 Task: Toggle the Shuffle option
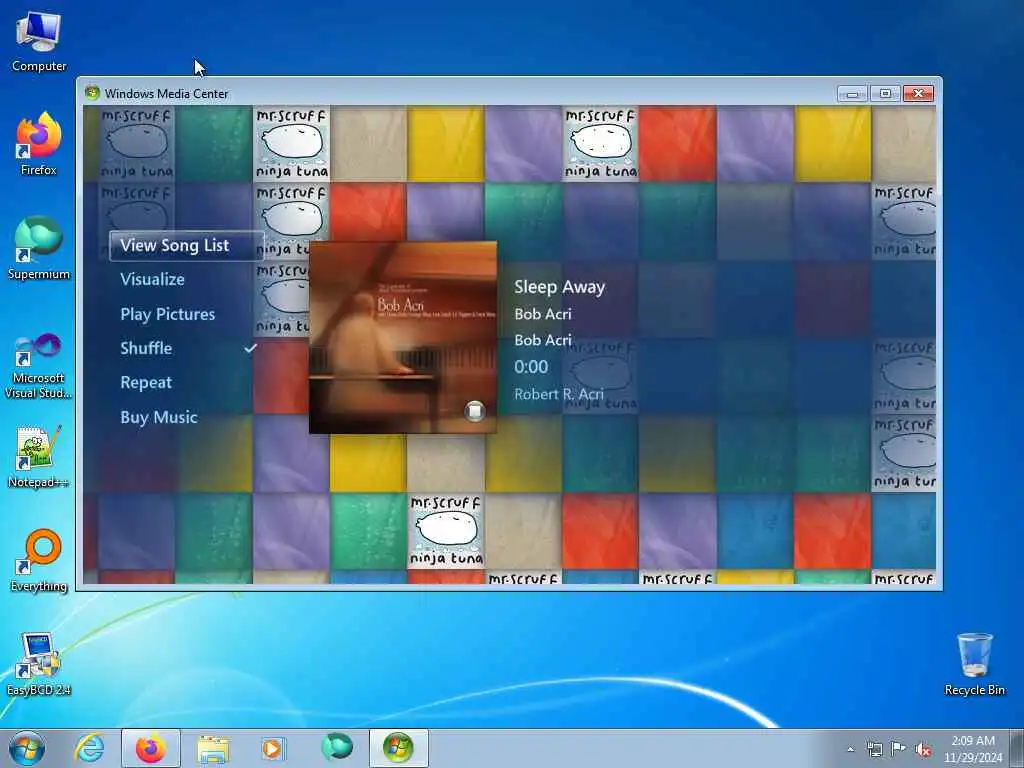point(146,348)
